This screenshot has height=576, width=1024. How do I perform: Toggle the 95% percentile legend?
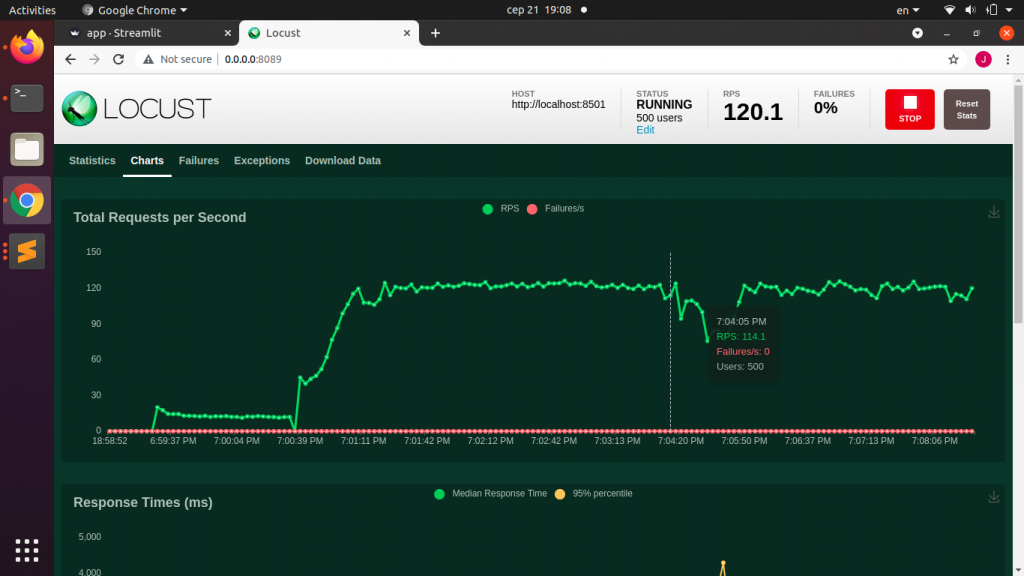click(x=593, y=494)
